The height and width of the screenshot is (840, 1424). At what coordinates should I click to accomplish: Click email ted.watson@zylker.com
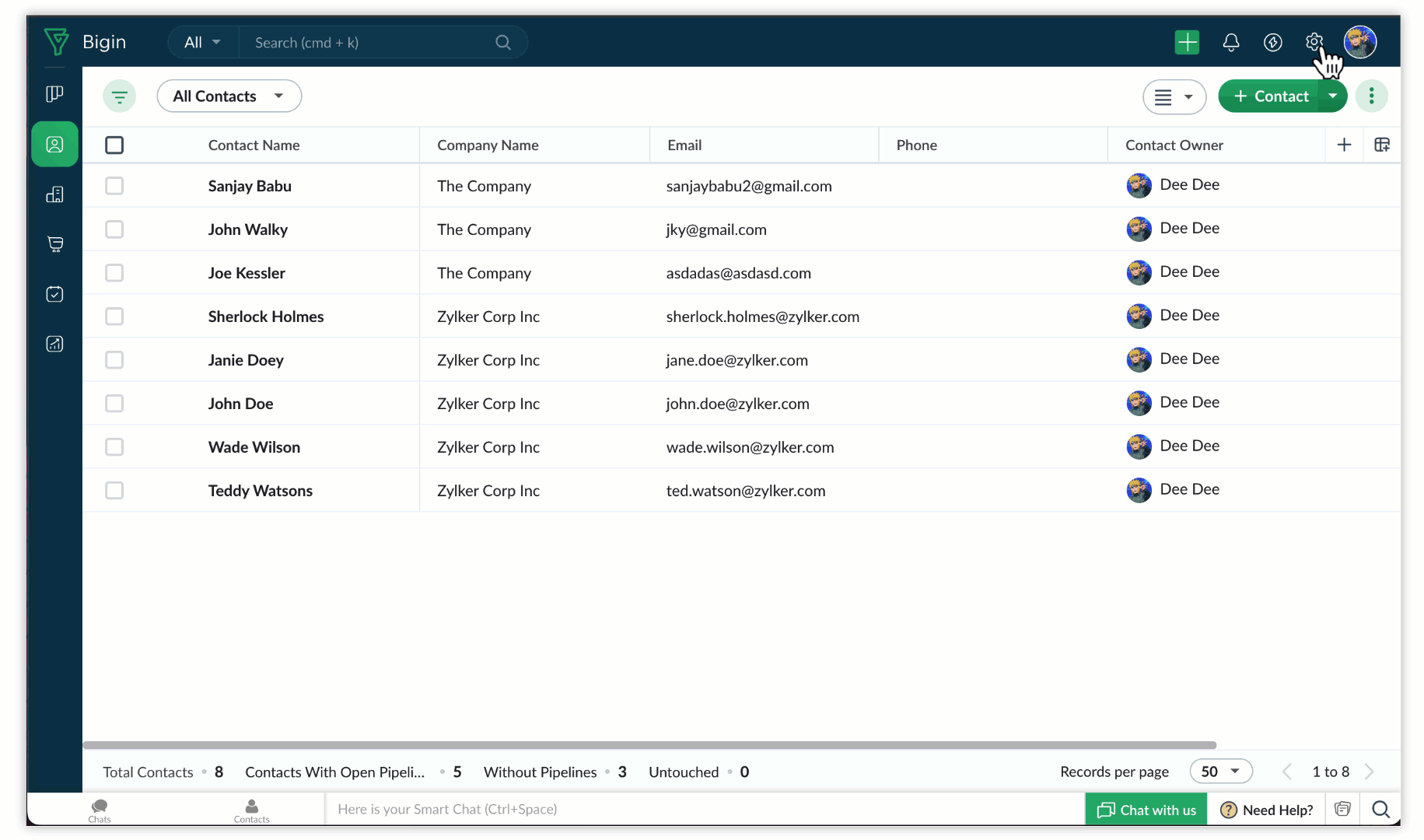746,491
